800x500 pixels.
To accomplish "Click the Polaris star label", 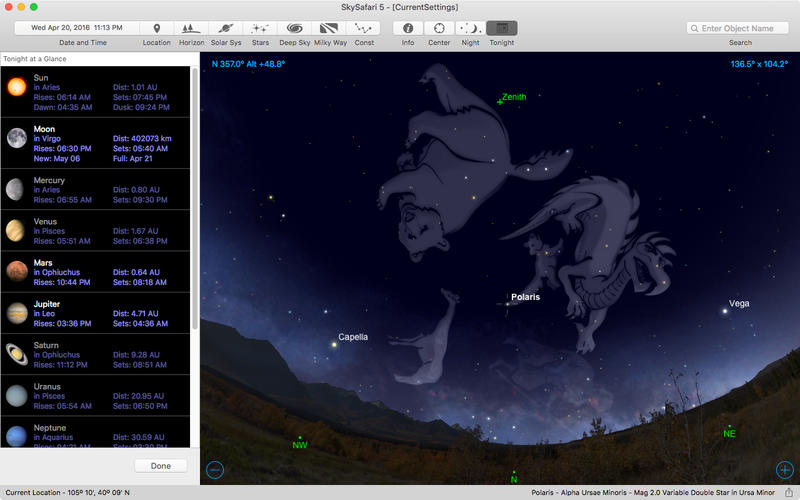I will pos(525,297).
